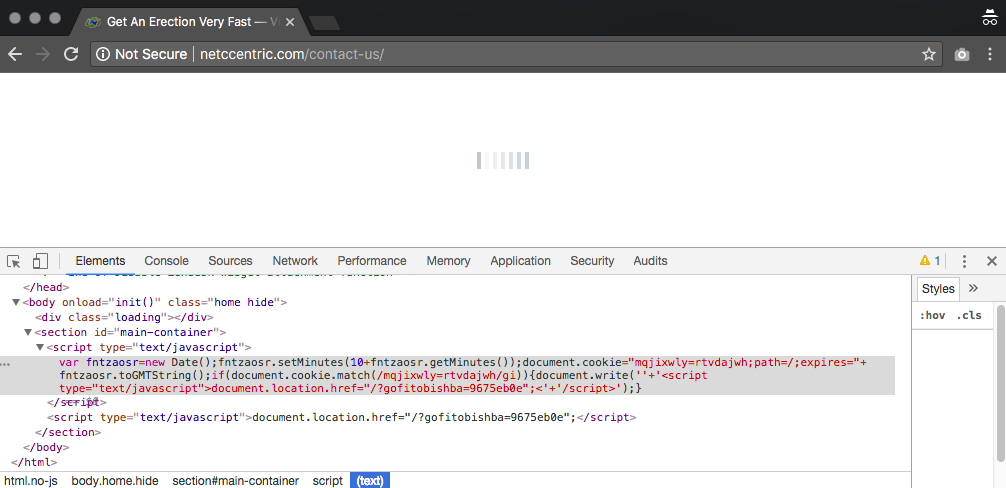
Task: Show more sidebar tabs with the chevron
Action: 973,289
